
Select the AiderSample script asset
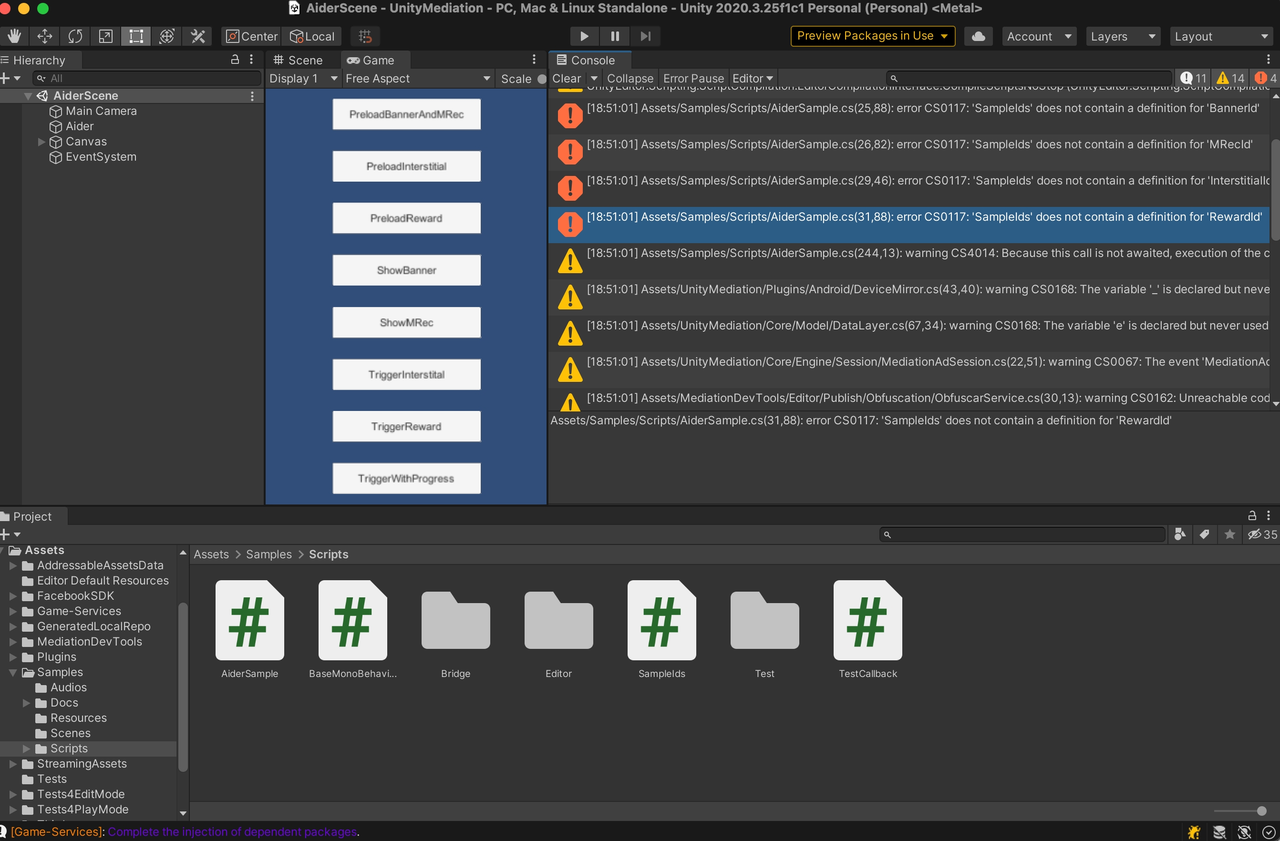click(x=250, y=630)
